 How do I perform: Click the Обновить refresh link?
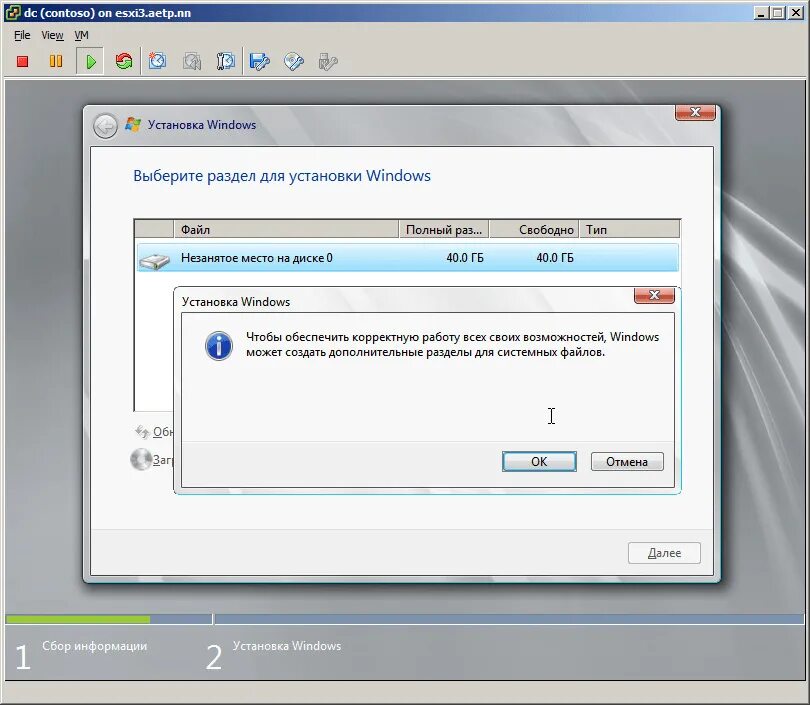(154, 432)
